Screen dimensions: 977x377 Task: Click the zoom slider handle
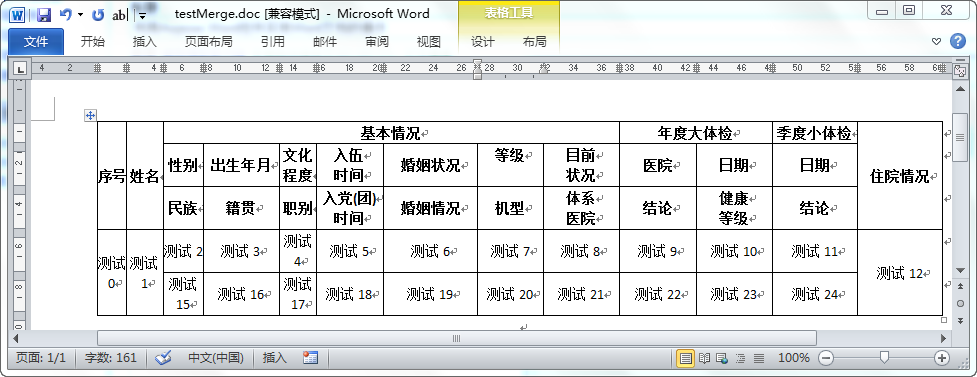[884, 358]
